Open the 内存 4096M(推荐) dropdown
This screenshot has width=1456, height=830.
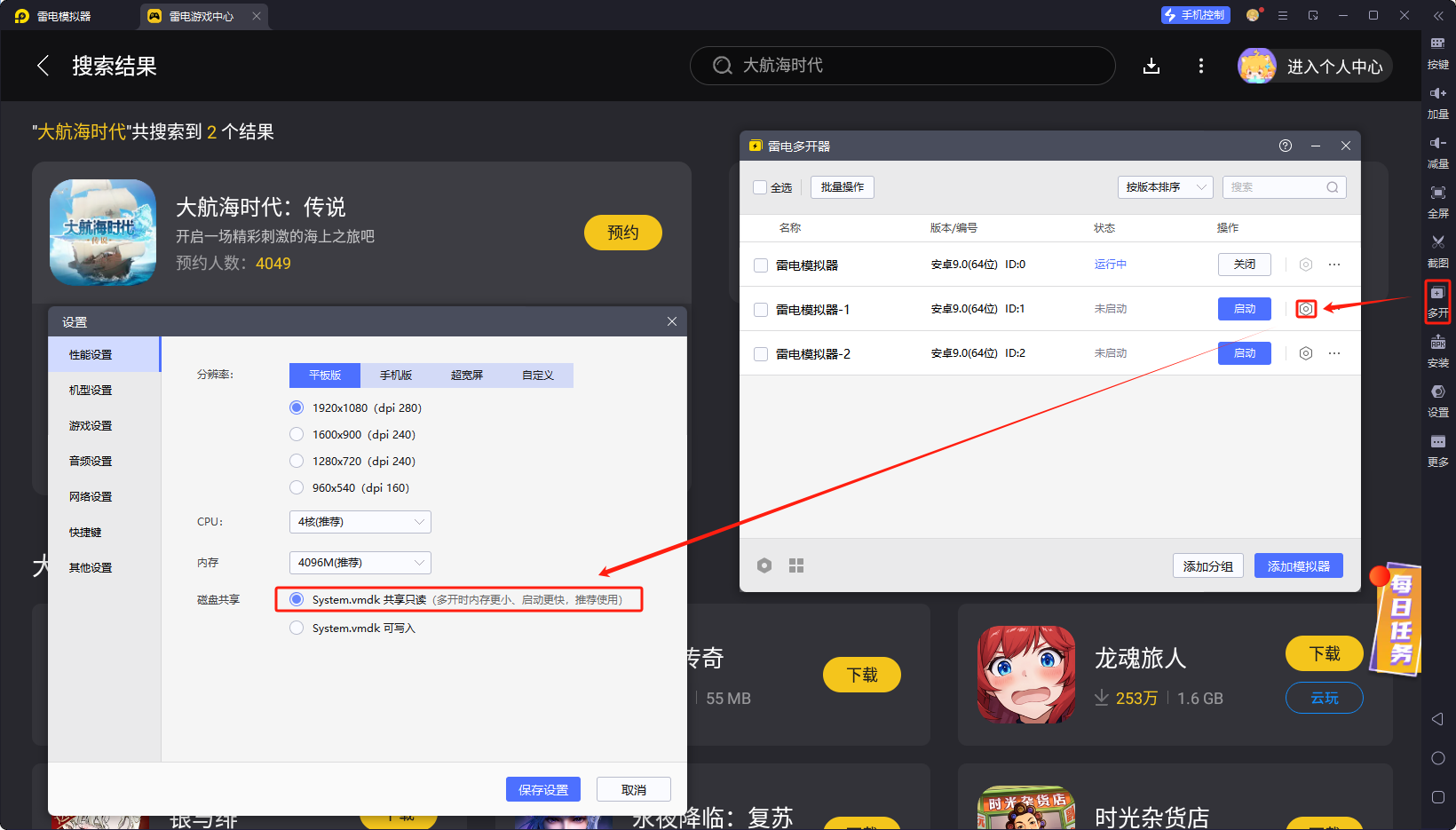(360, 563)
